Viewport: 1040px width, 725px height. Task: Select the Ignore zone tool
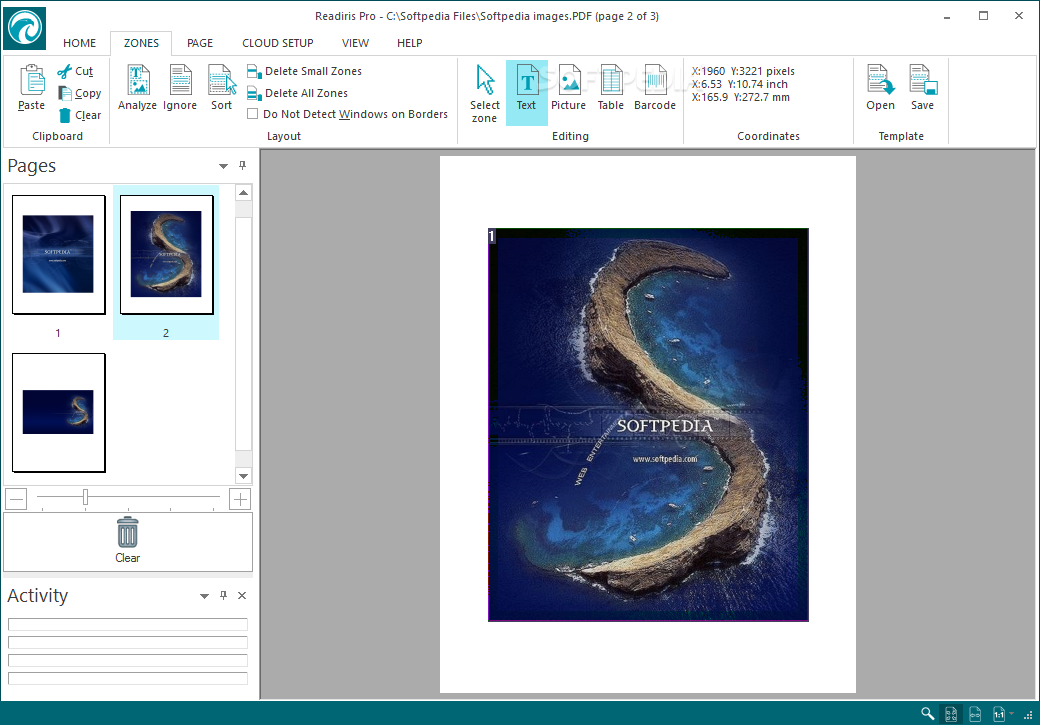[180, 88]
